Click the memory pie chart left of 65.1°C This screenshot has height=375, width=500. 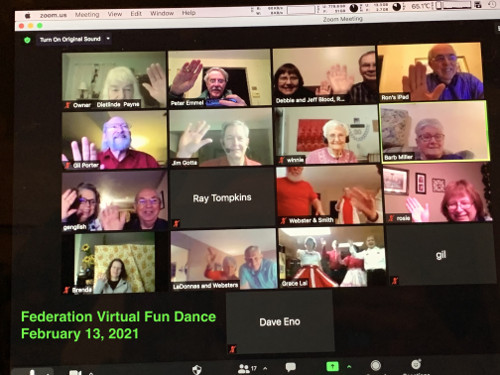click(397, 7)
